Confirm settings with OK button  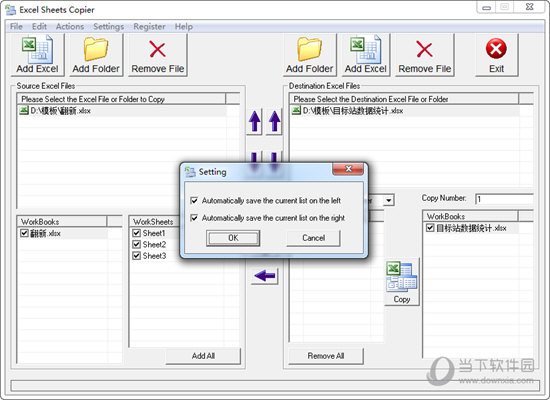233,238
